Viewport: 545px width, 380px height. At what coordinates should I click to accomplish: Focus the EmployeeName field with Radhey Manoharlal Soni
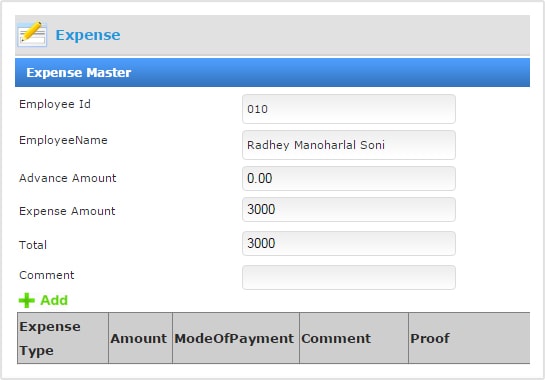349,145
